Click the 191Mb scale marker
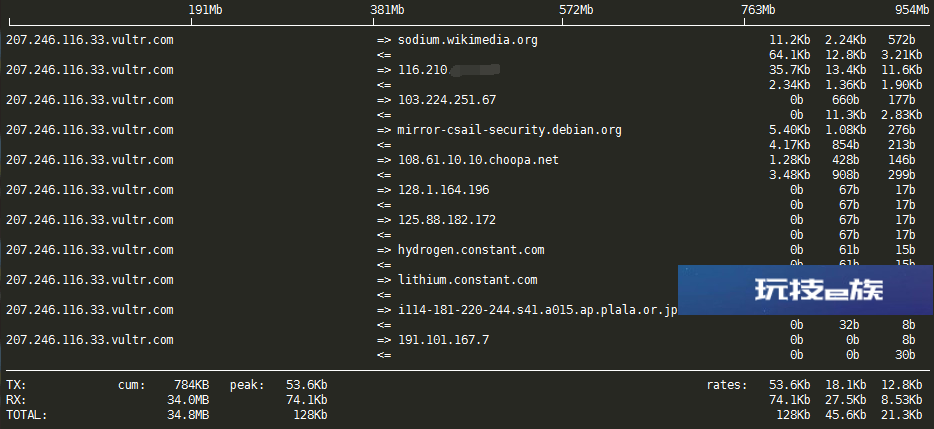Screen dimensions: 934x429 pyautogui.click(x=206, y=10)
